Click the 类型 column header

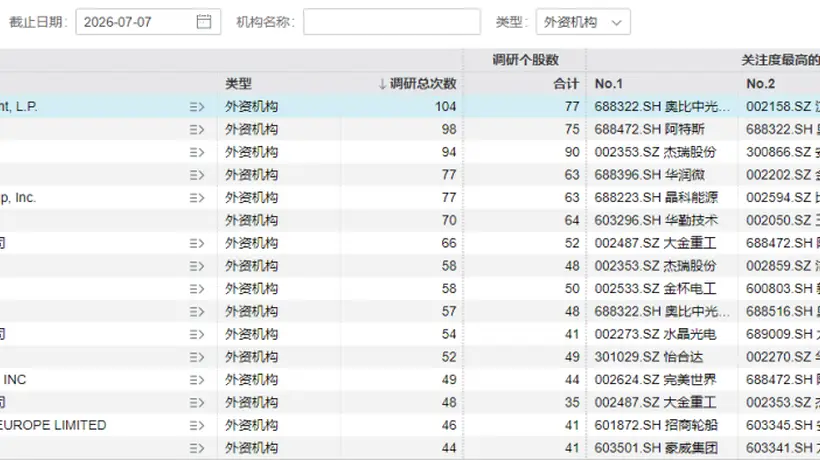point(238,84)
